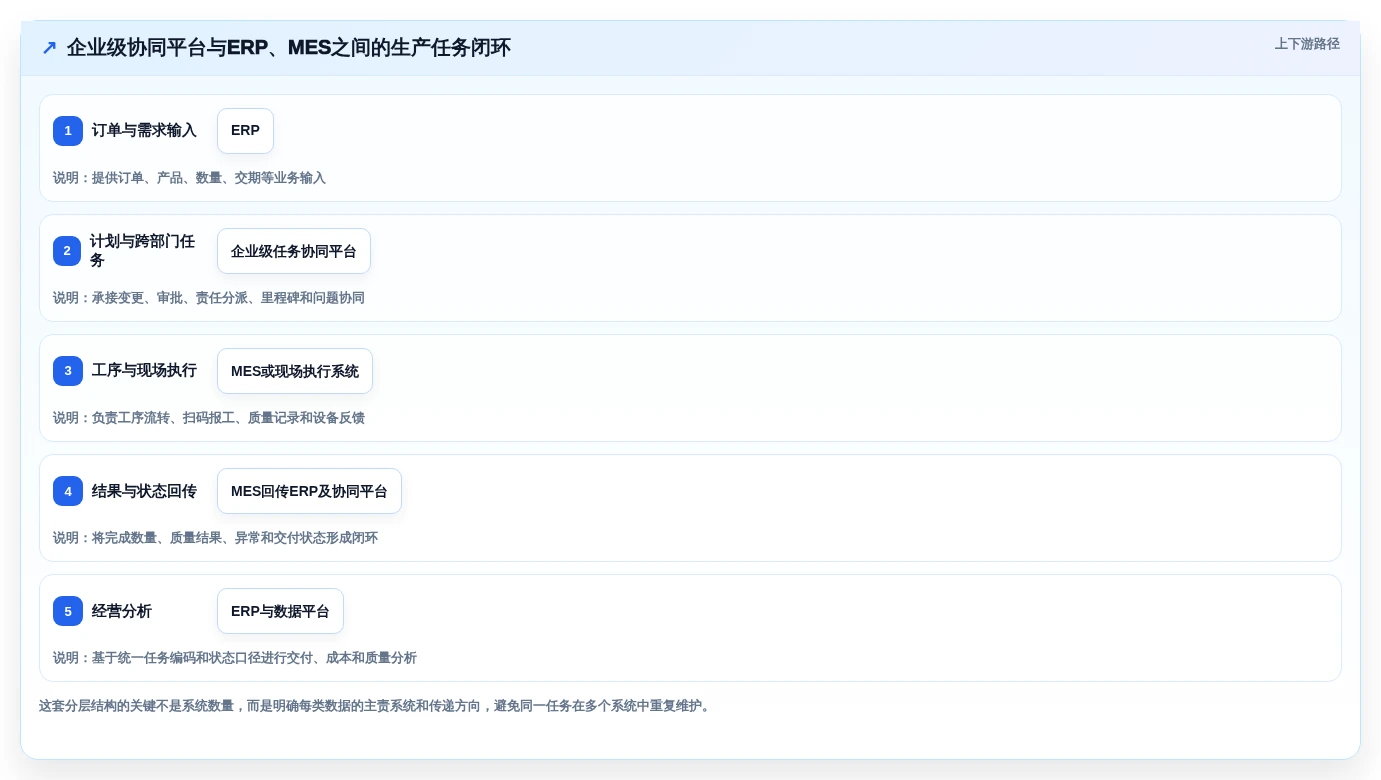Viewport: 1381px width, 780px height.
Task: Click the 结果与状态回传 step title
Action: [144, 491]
